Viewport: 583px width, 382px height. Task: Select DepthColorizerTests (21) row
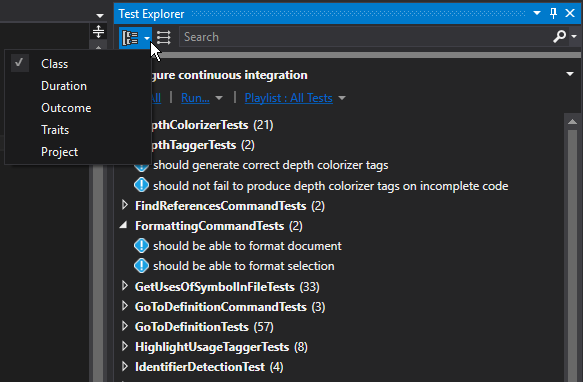click(212, 125)
